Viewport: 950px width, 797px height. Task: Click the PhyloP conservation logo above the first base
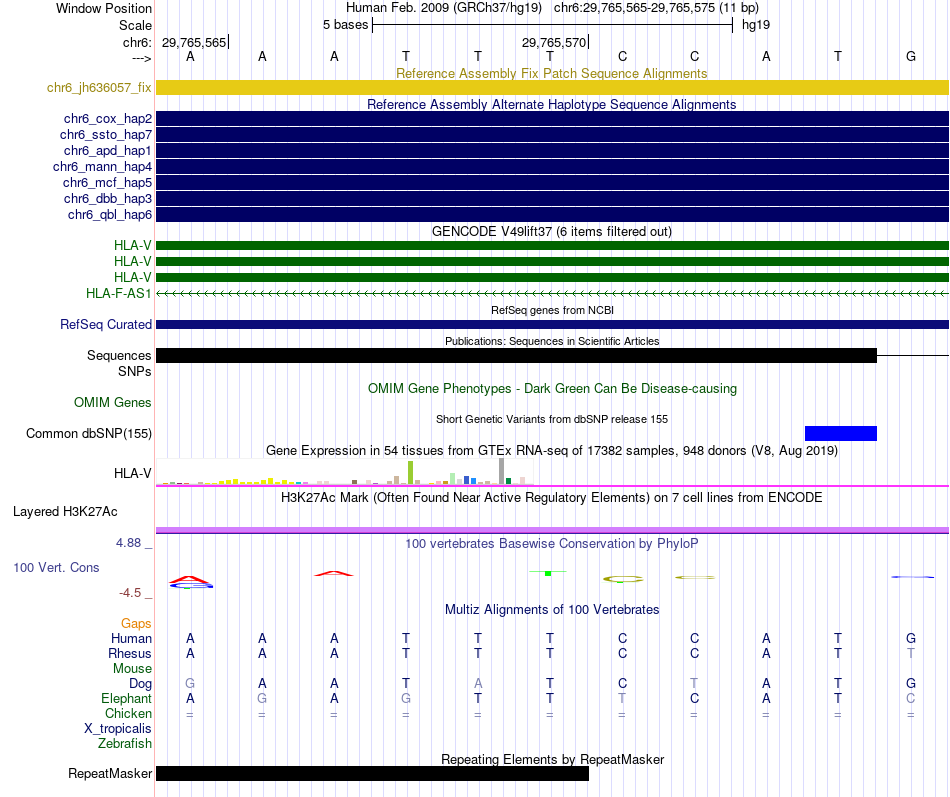[191, 582]
